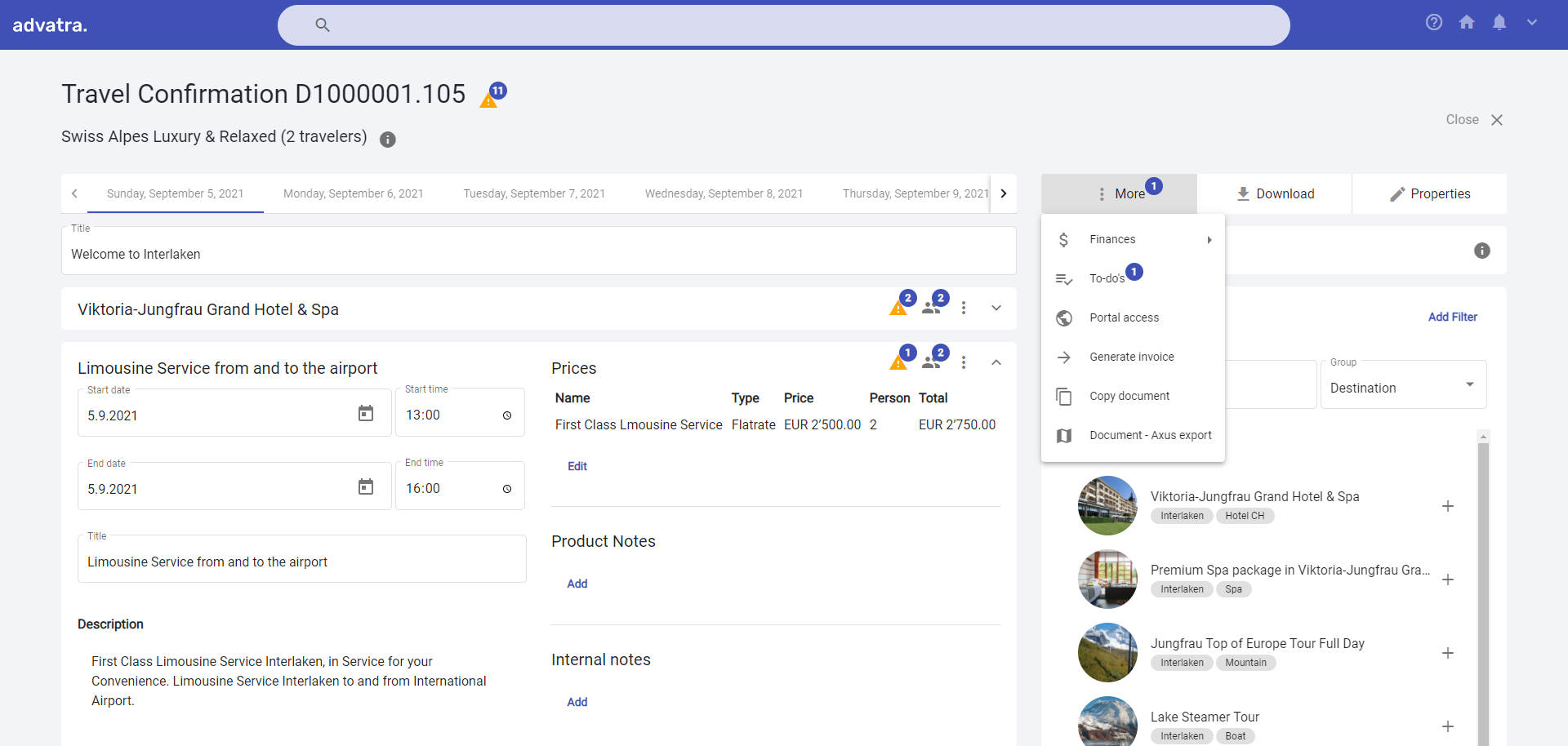Open Properties with pencil icon
Viewport: 1568px width, 746px height.
tap(1429, 193)
